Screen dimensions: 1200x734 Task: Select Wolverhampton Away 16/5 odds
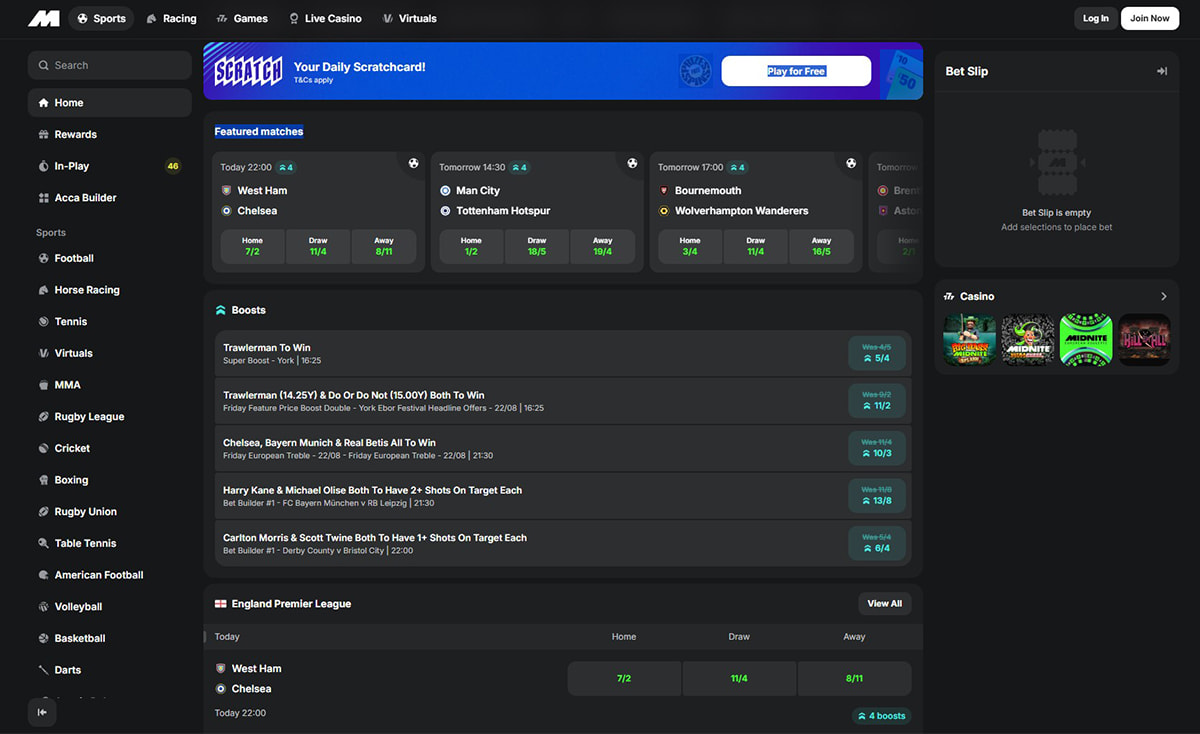821,246
